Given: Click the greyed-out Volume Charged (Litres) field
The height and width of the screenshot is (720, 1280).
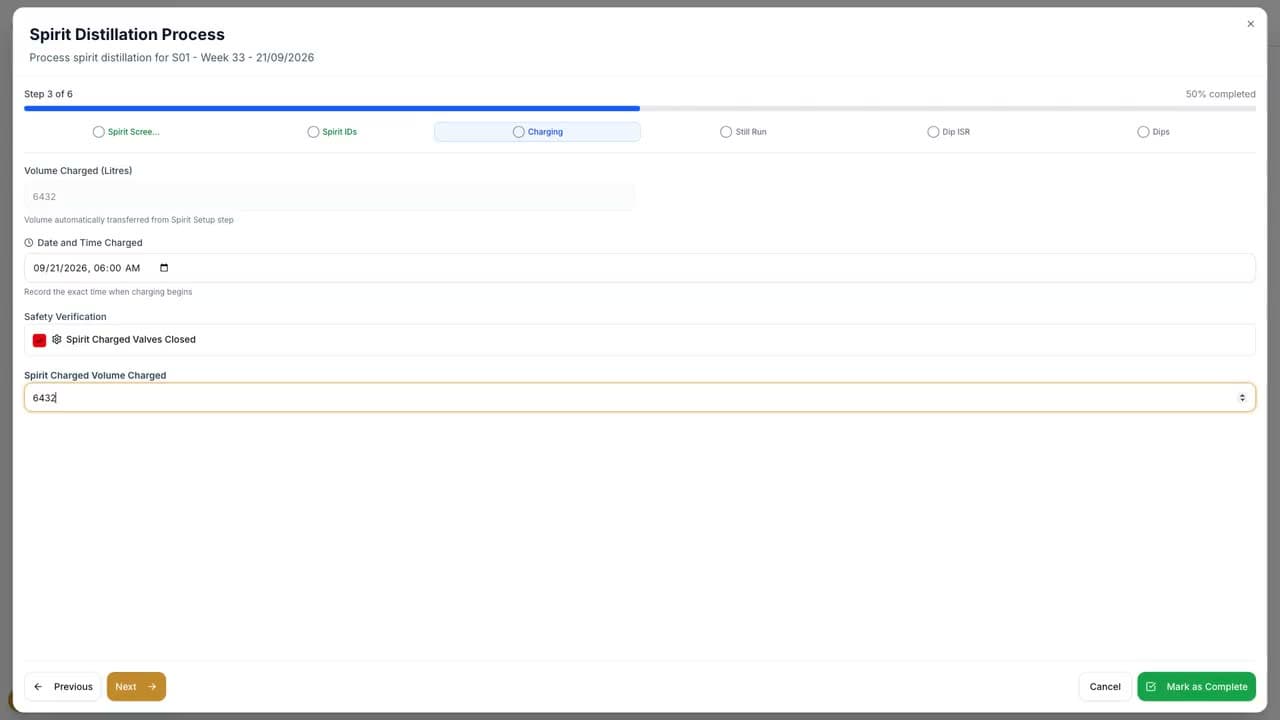Looking at the screenshot, I should pyautogui.click(x=330, y=197).
